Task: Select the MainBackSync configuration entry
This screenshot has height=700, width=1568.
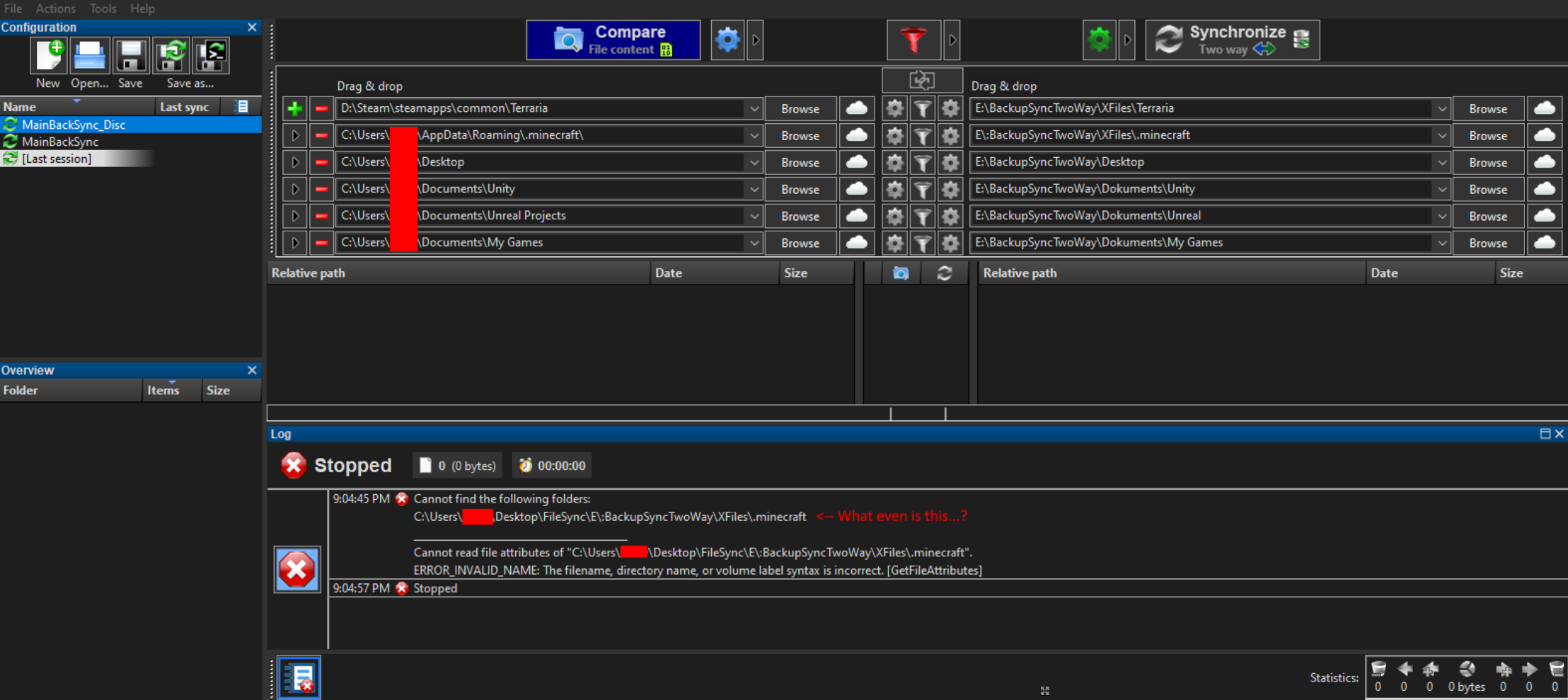Action: [x=60, y=142]
